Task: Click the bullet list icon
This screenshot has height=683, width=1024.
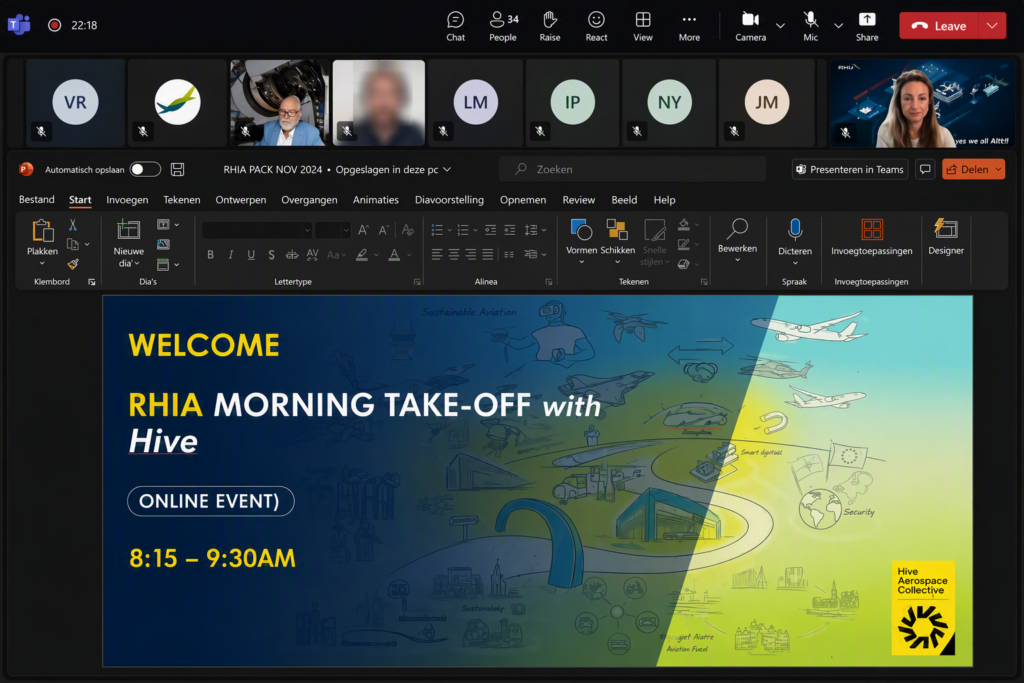Action: point(438,230)
